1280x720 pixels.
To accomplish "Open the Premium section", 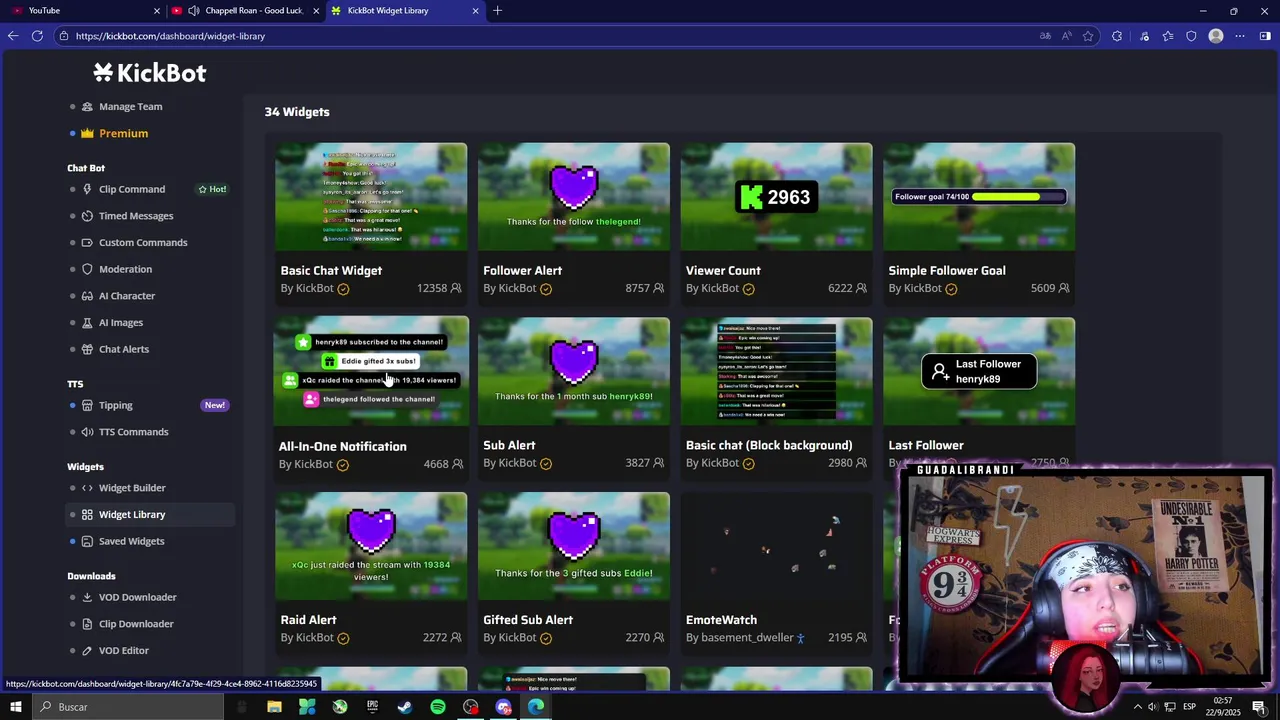I will 123,133.
